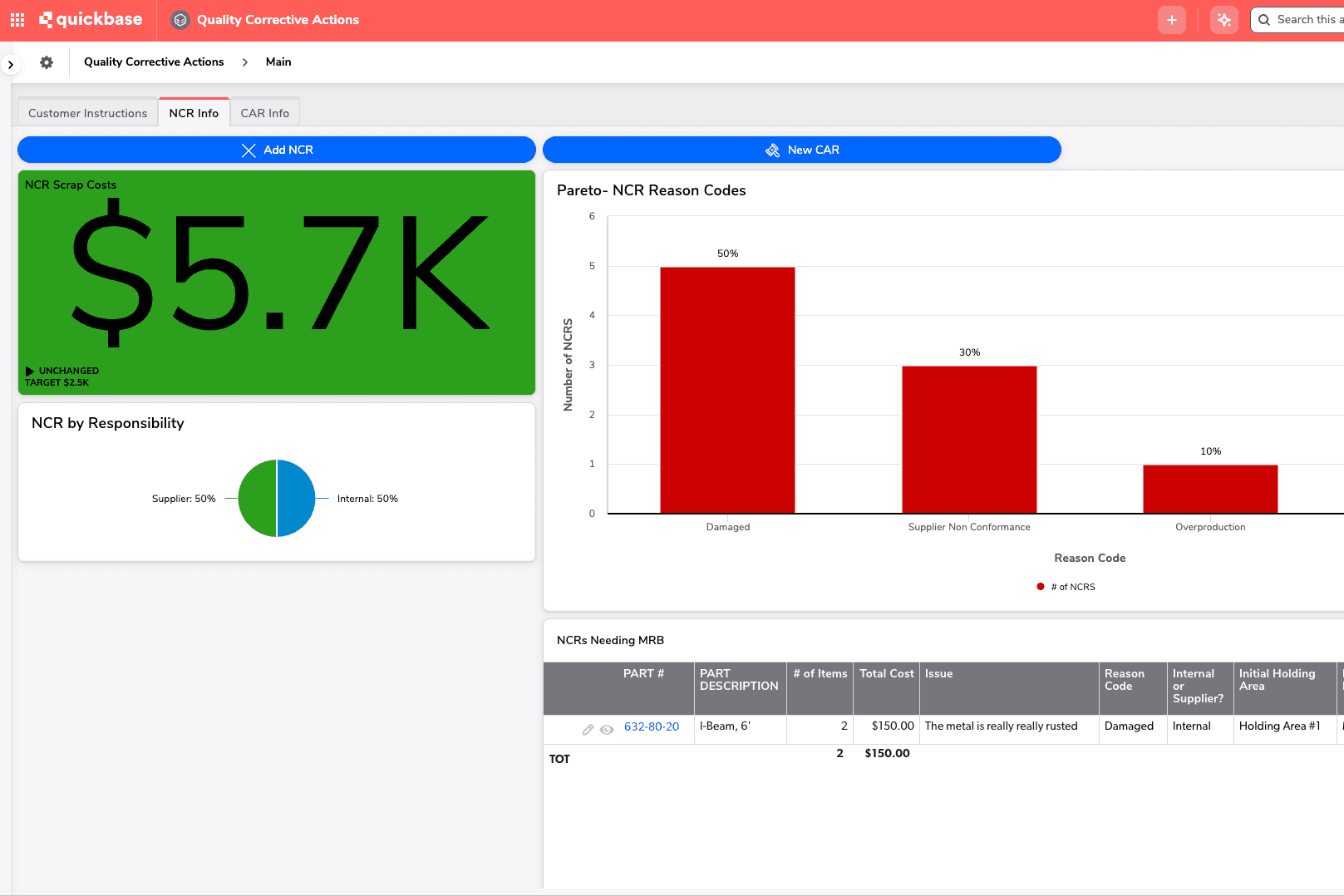Switch to the Customer Instructions tab
The height and width of the screenshot is (896, 1344).
[87, 113]
